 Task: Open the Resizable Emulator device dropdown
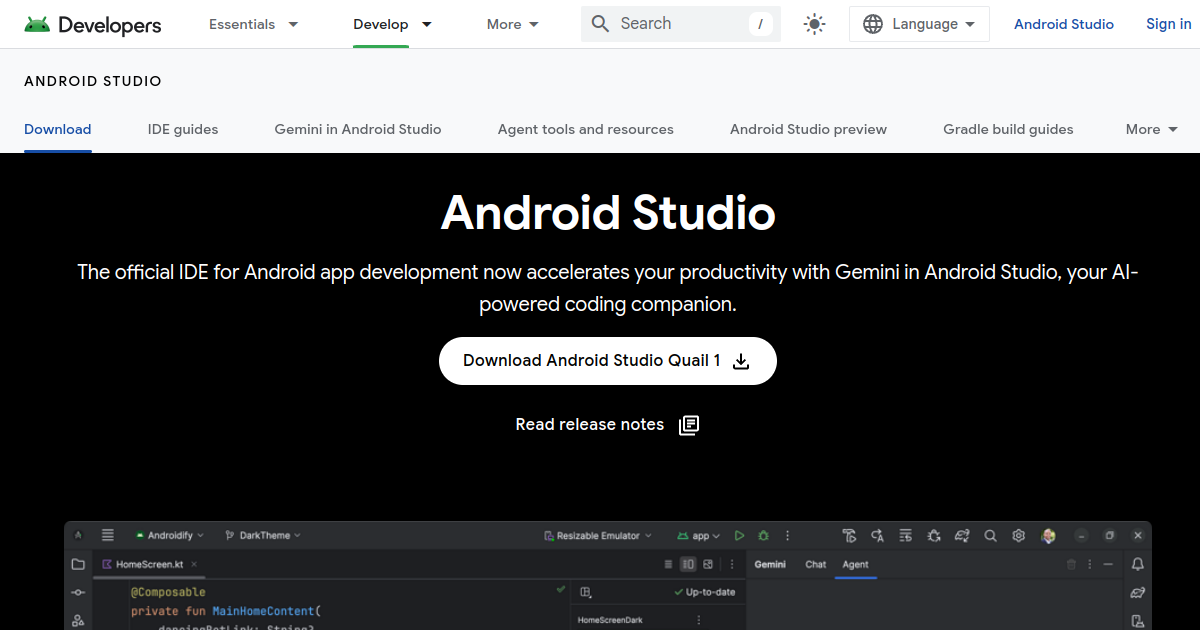tap(598, 536)
